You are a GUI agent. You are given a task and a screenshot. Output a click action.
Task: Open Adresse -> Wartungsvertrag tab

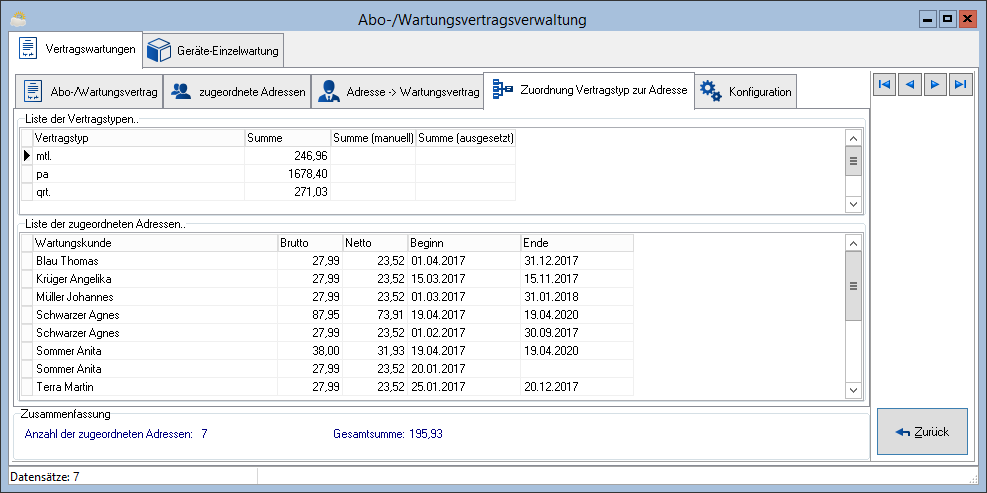[x=397, y=92]
